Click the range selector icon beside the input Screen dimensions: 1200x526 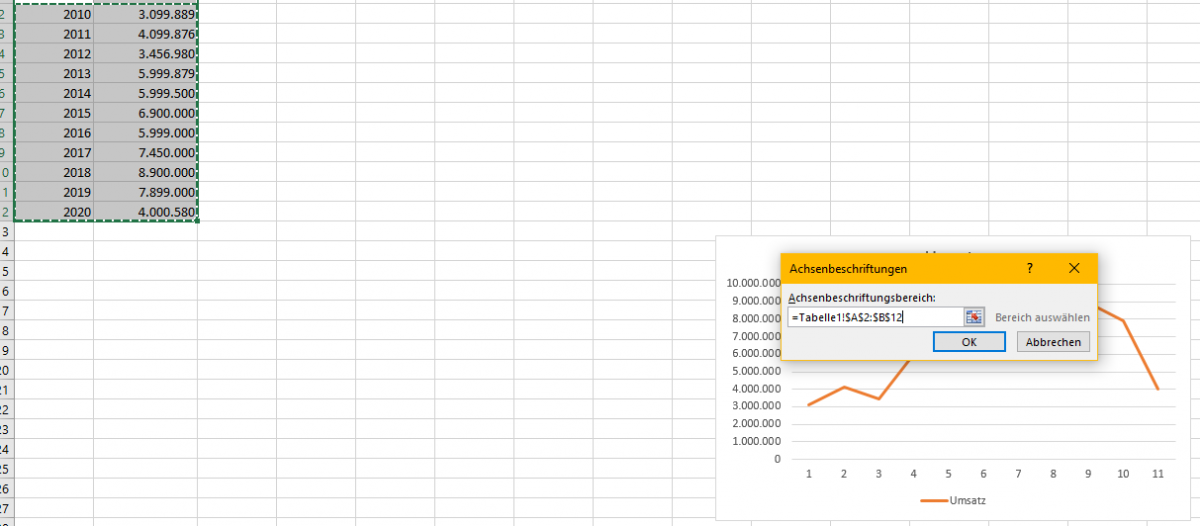975,317
